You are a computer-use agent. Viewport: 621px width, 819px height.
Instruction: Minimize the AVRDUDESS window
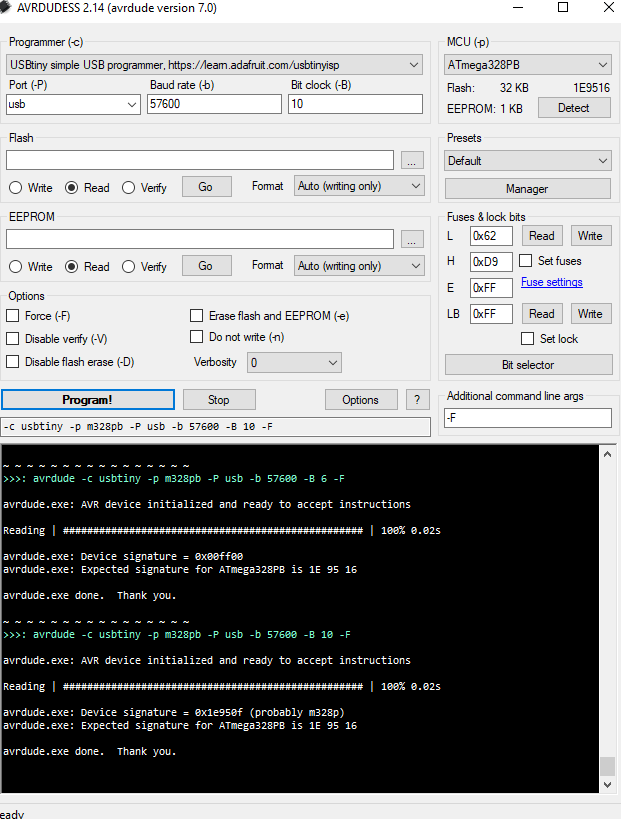coord(518,7)
